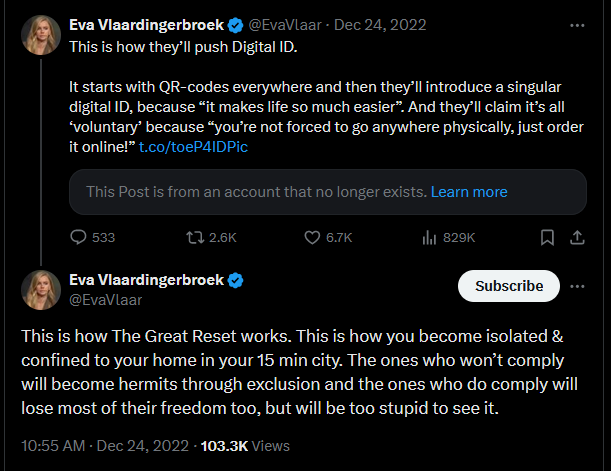Like the Digital ID post

coord(328,237)
